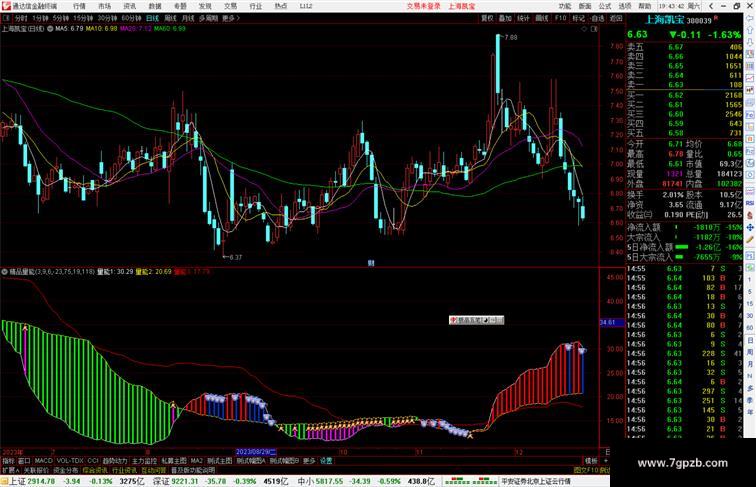
Task: Click the up arrow icon in right sidebar
Action: [x=750, y=30]
